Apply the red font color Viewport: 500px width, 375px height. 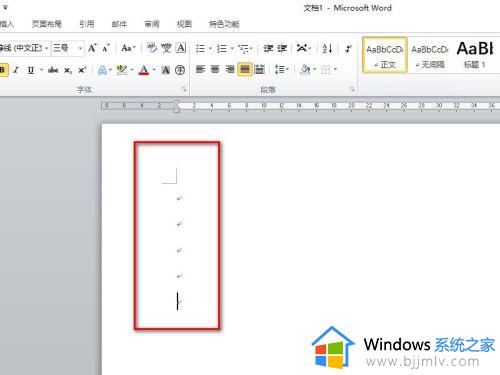144,70
